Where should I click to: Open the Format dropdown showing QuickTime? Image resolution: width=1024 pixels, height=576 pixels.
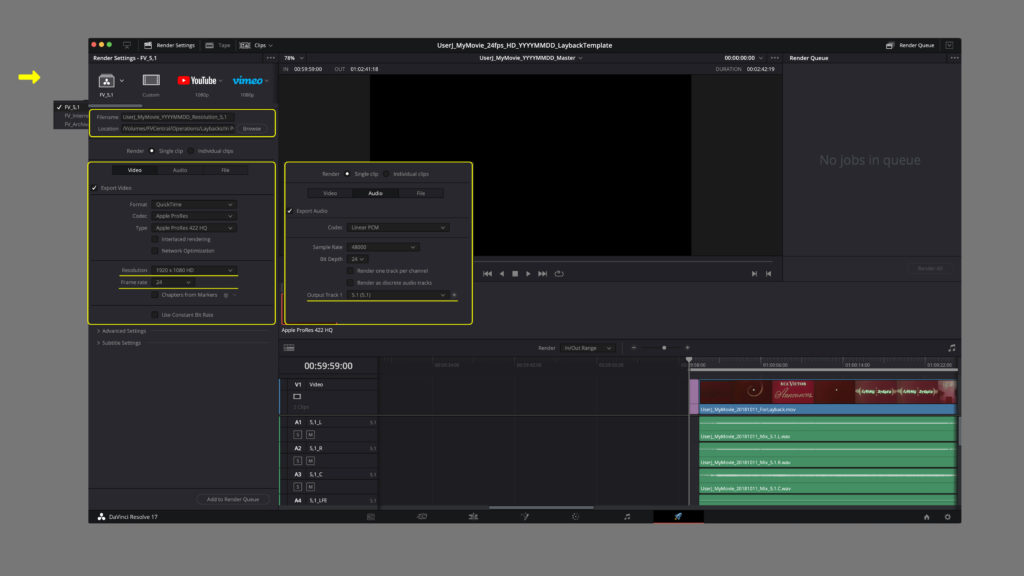pyautogui.click(x=193, y=204)
